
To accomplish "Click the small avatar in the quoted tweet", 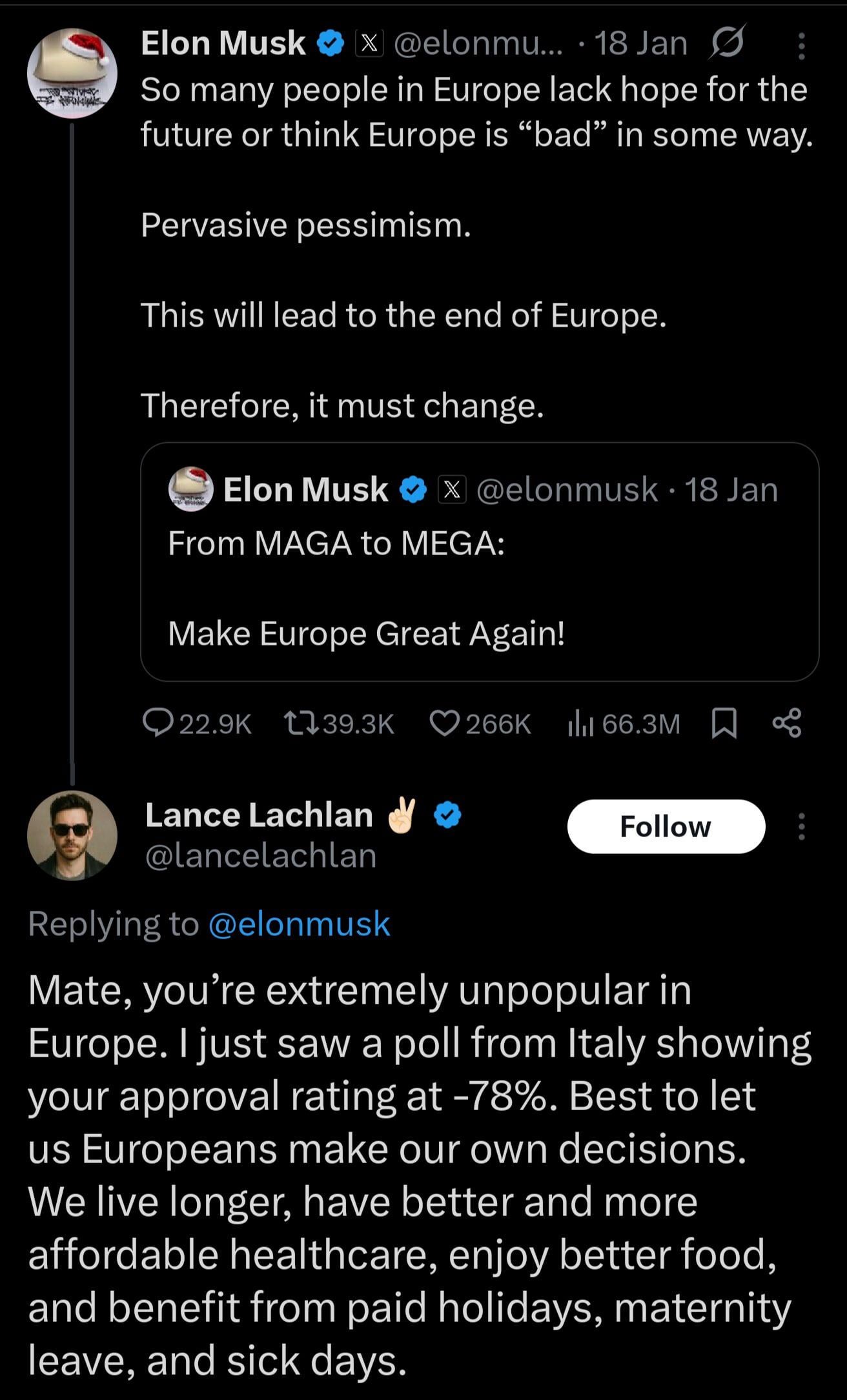I will tap(190, 489).
